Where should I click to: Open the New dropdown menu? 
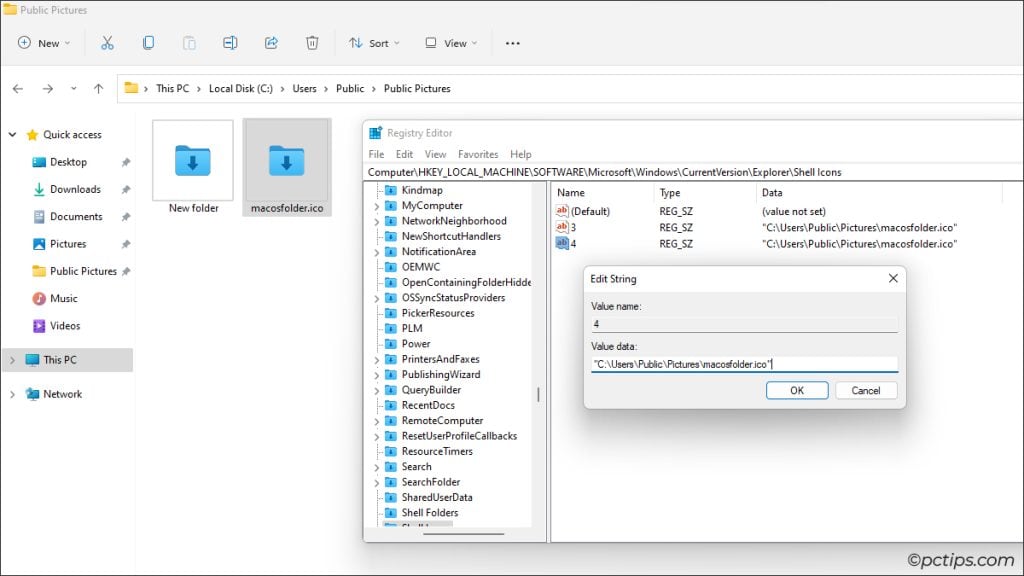tap(42, 43)
